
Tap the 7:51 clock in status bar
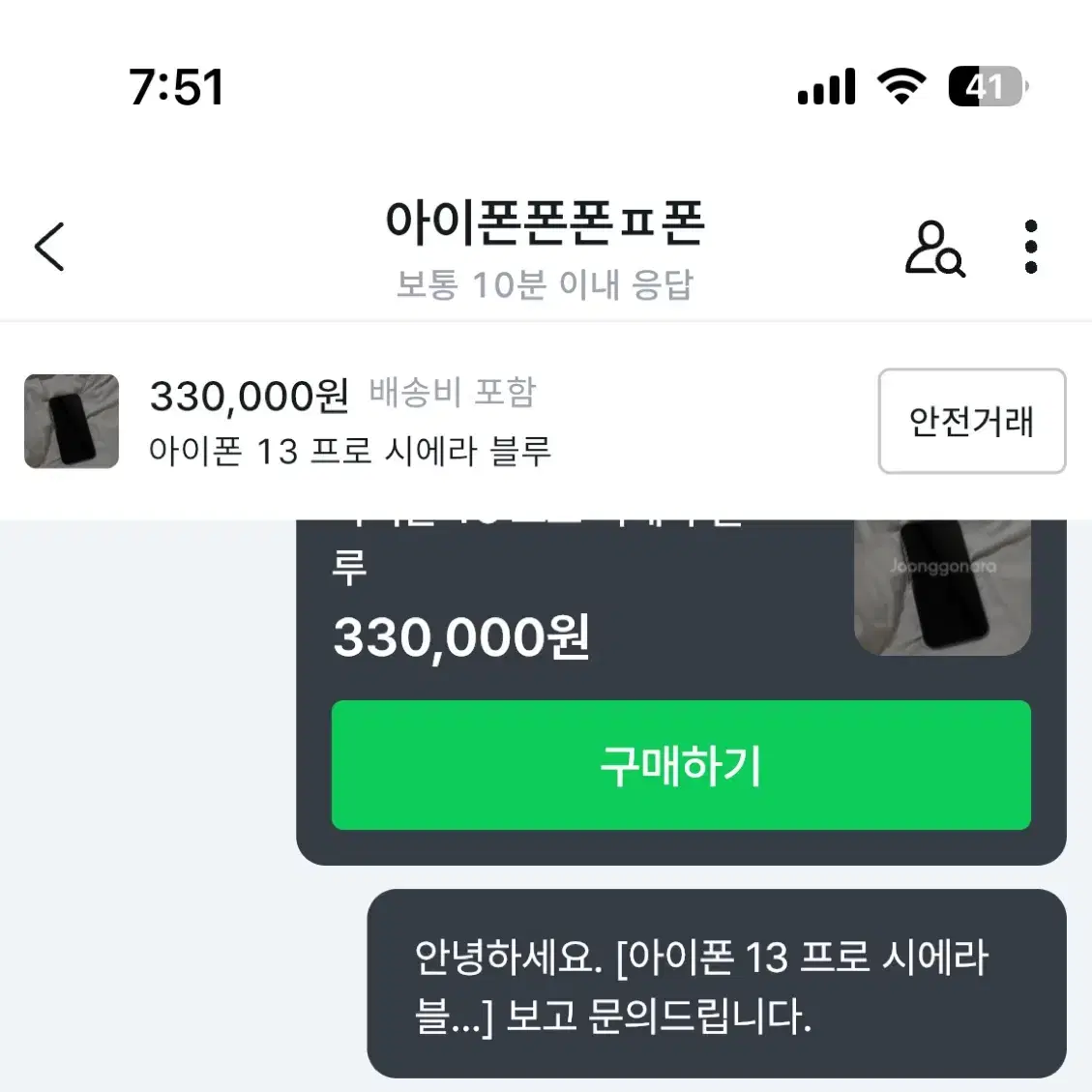point(176,87)
